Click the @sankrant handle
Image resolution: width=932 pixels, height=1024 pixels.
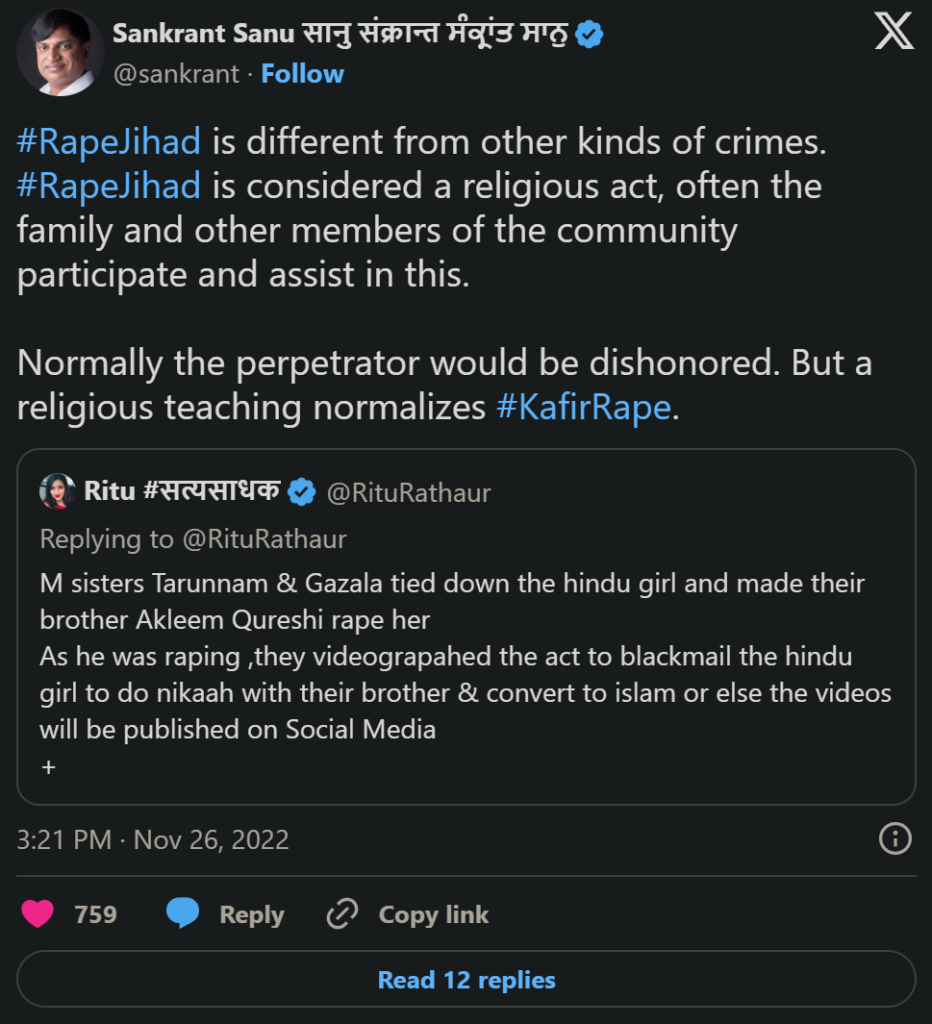pos(176,73)
